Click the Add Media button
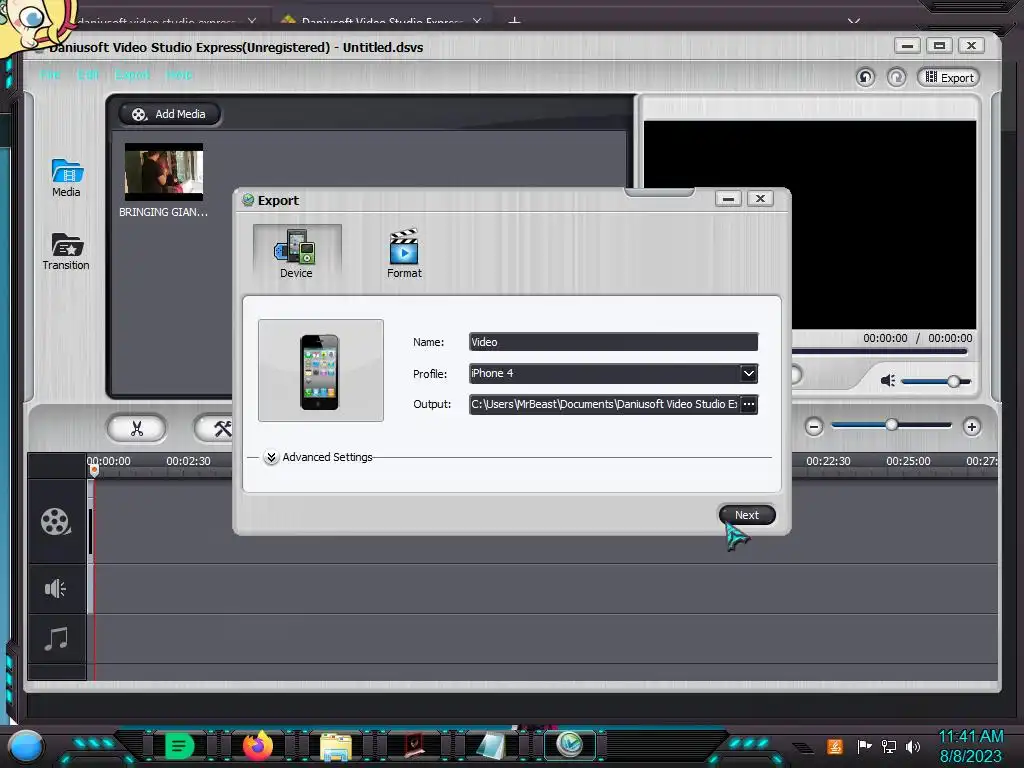Viewport: 1024px width, 768px height. tap(169, 114)
